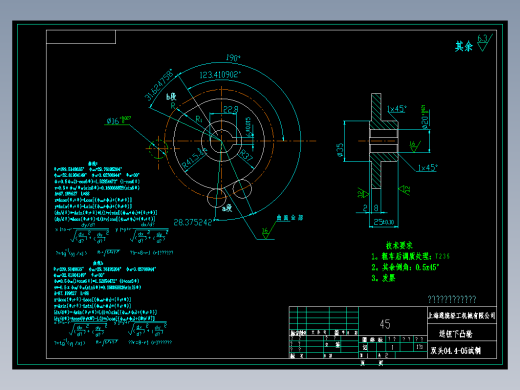Click the upper 1x45° chamfer note
Screen dimensions: 520x390
click(x=396, y=109)
